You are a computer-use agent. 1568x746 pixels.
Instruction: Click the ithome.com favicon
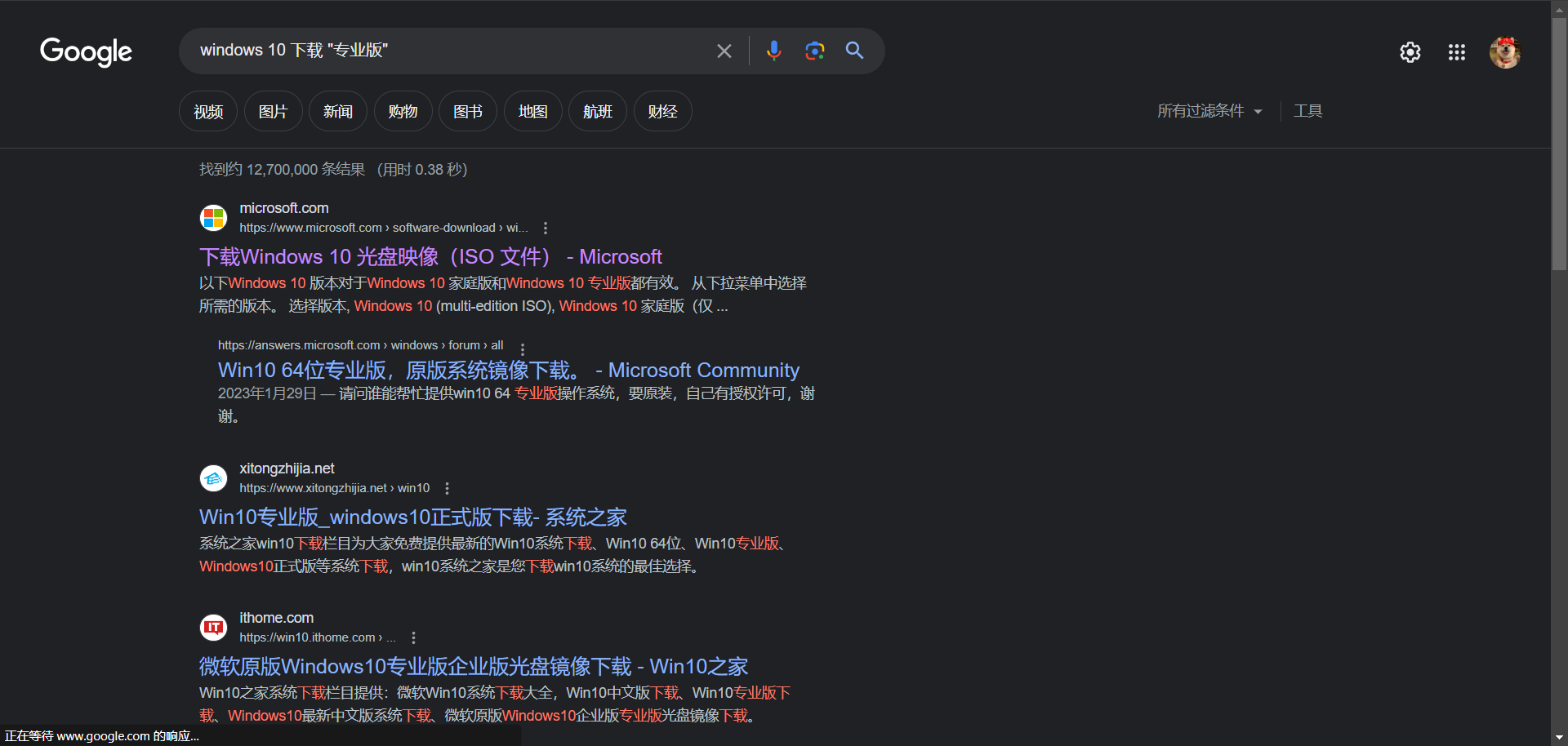213,628
